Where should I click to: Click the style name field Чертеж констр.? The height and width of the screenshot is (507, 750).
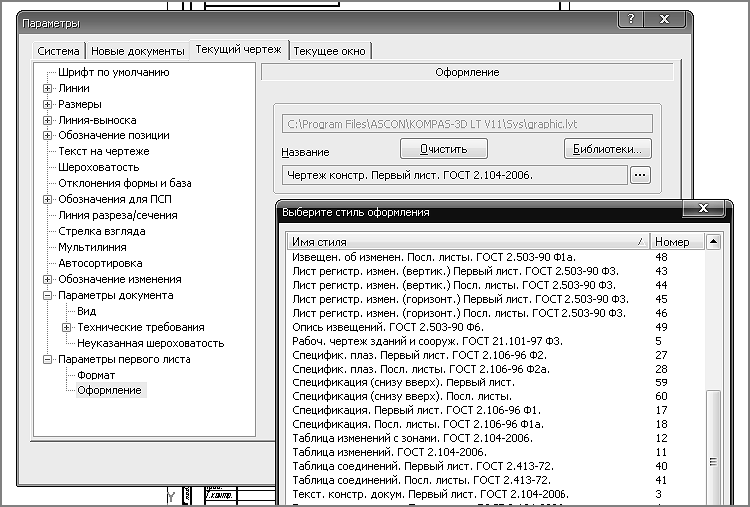click(x=455, y=175)
